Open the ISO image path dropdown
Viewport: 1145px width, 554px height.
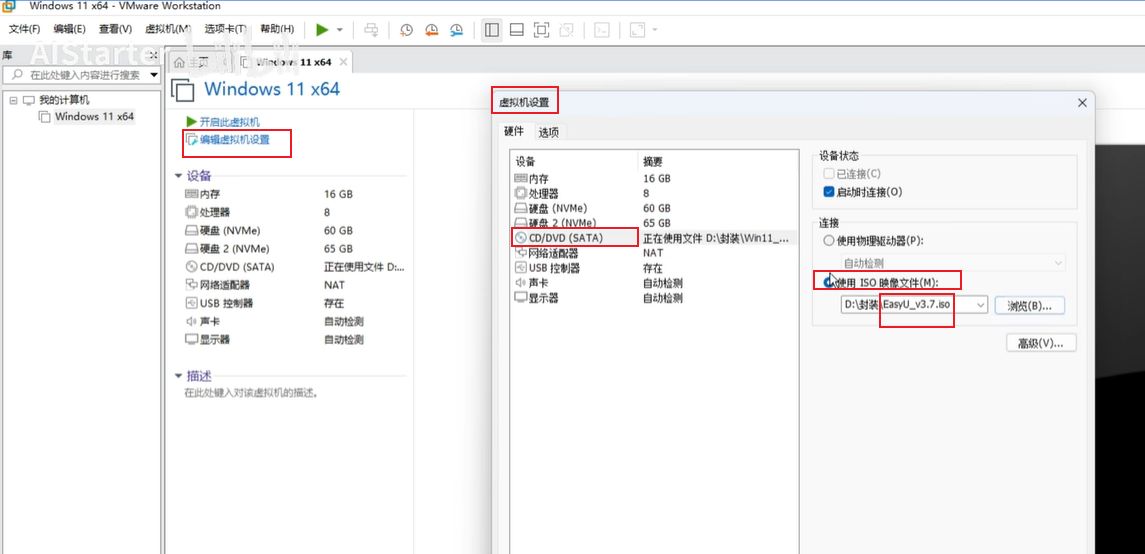point(980,305)
